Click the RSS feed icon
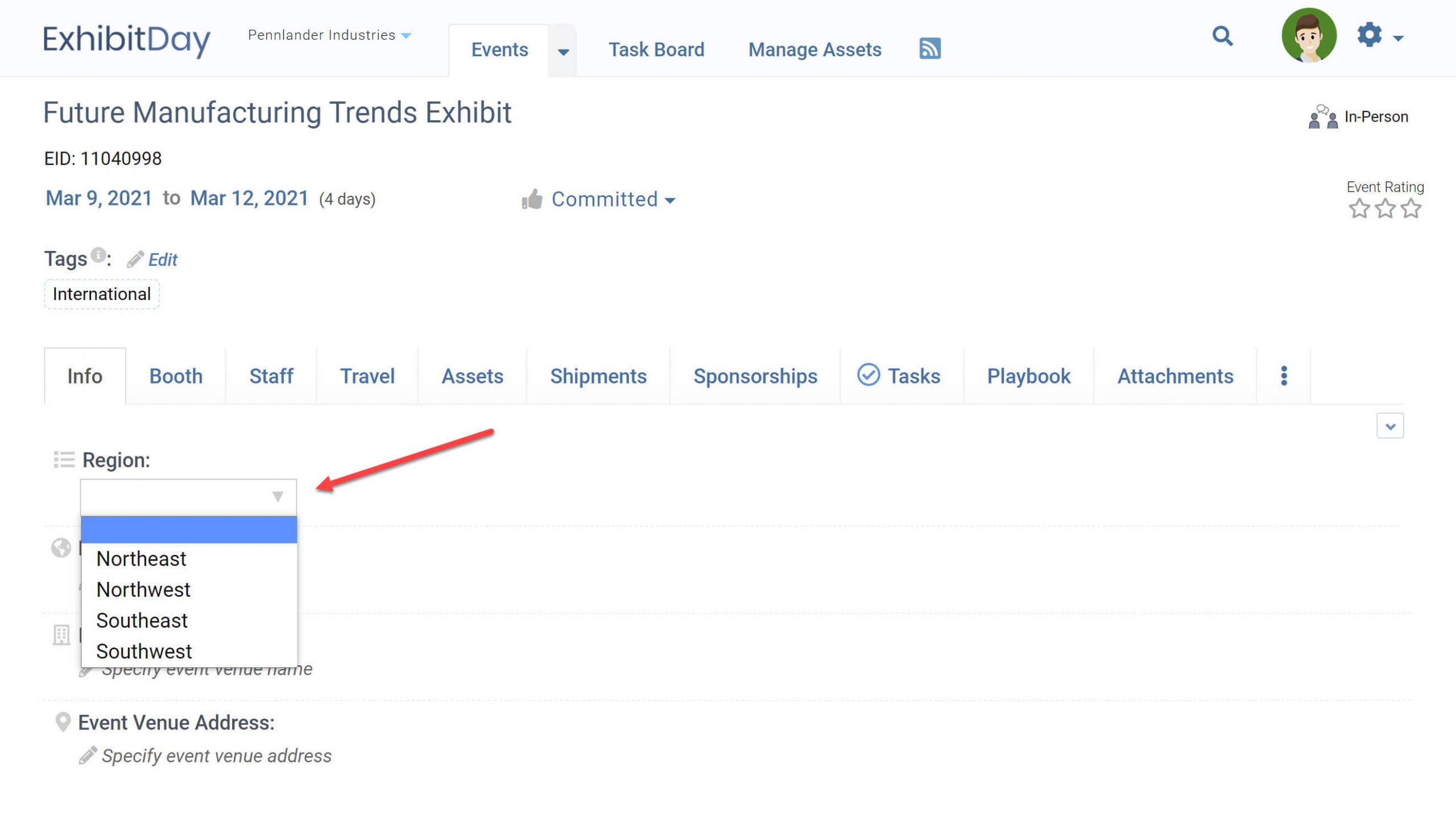1456x829 pixels. click(x=930, y=48)
